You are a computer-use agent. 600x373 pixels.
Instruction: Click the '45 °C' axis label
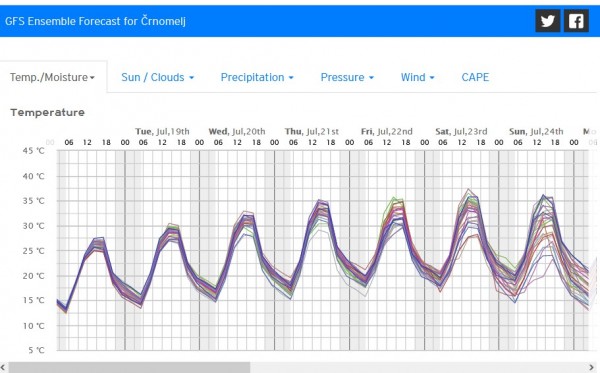pos(34,151)
